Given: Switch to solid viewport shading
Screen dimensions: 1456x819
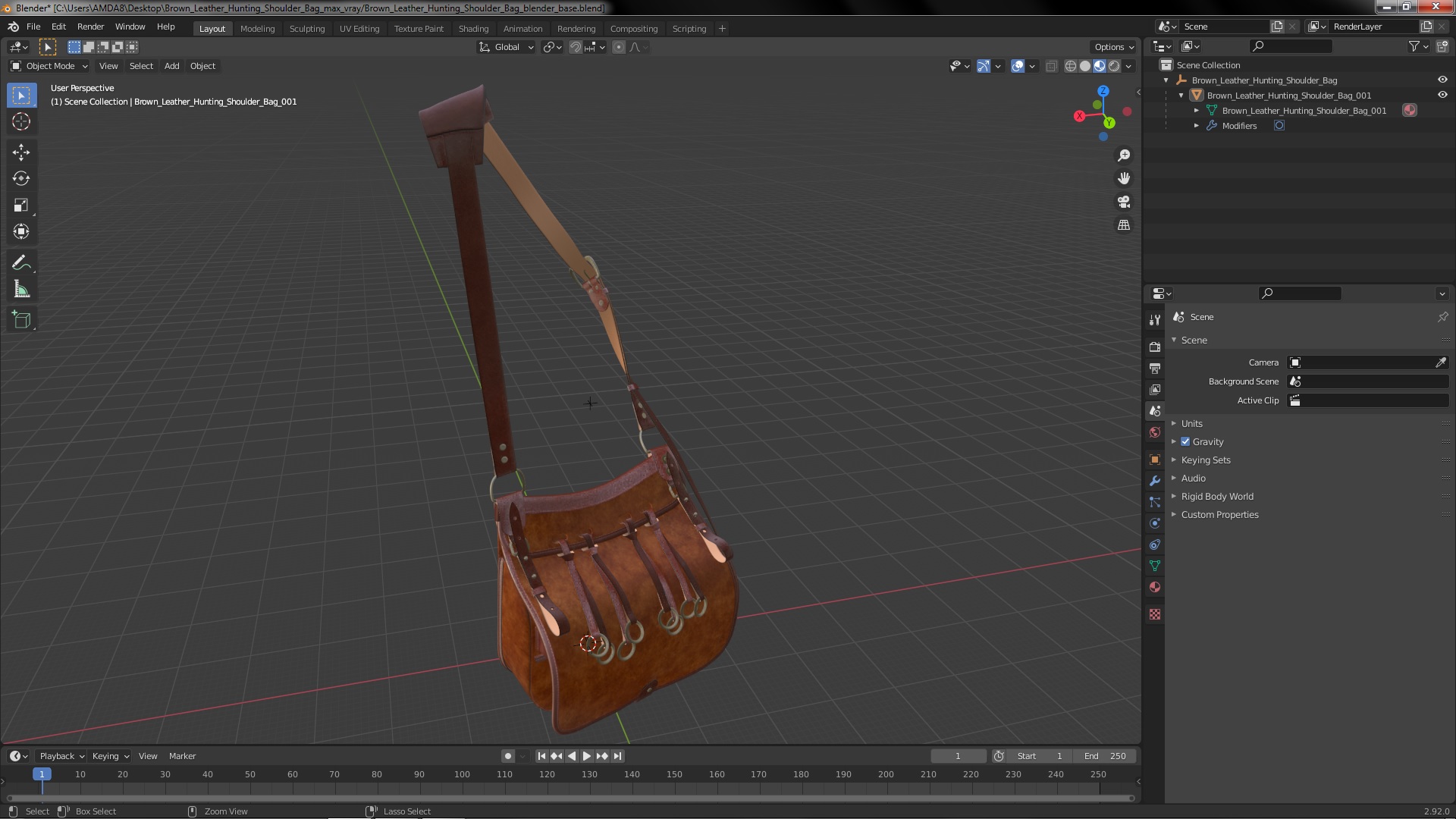Looking at the screenshot, I should [x=1085, y=66].
